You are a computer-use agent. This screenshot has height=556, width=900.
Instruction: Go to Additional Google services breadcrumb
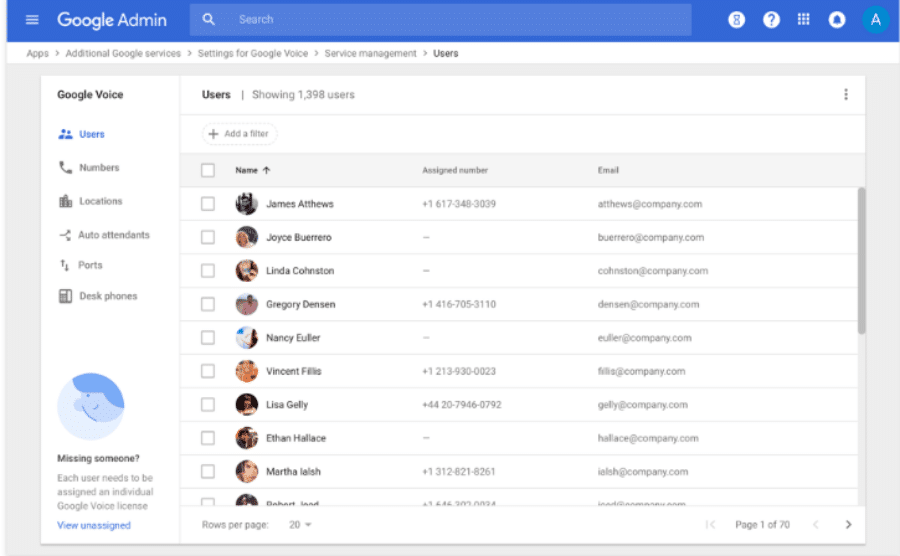123,53
